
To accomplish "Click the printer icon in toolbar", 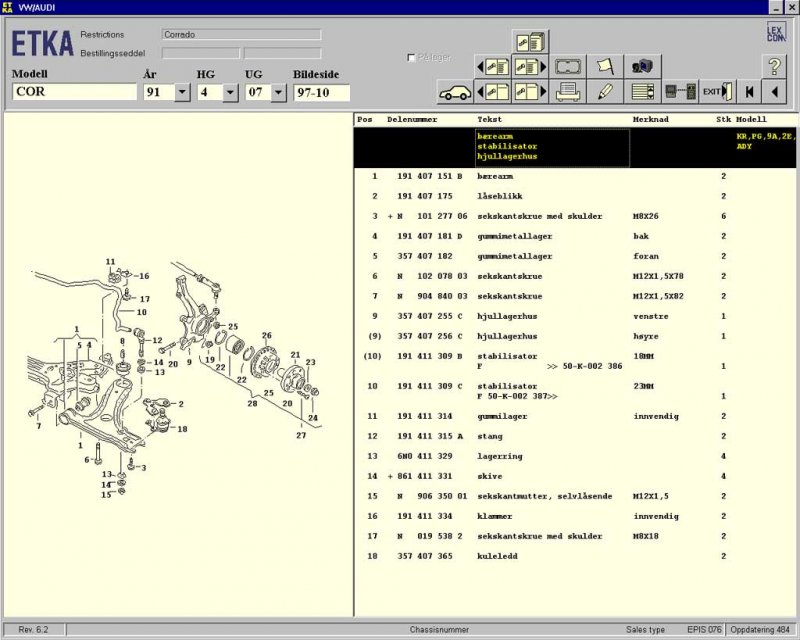I will tap(569, 92).
